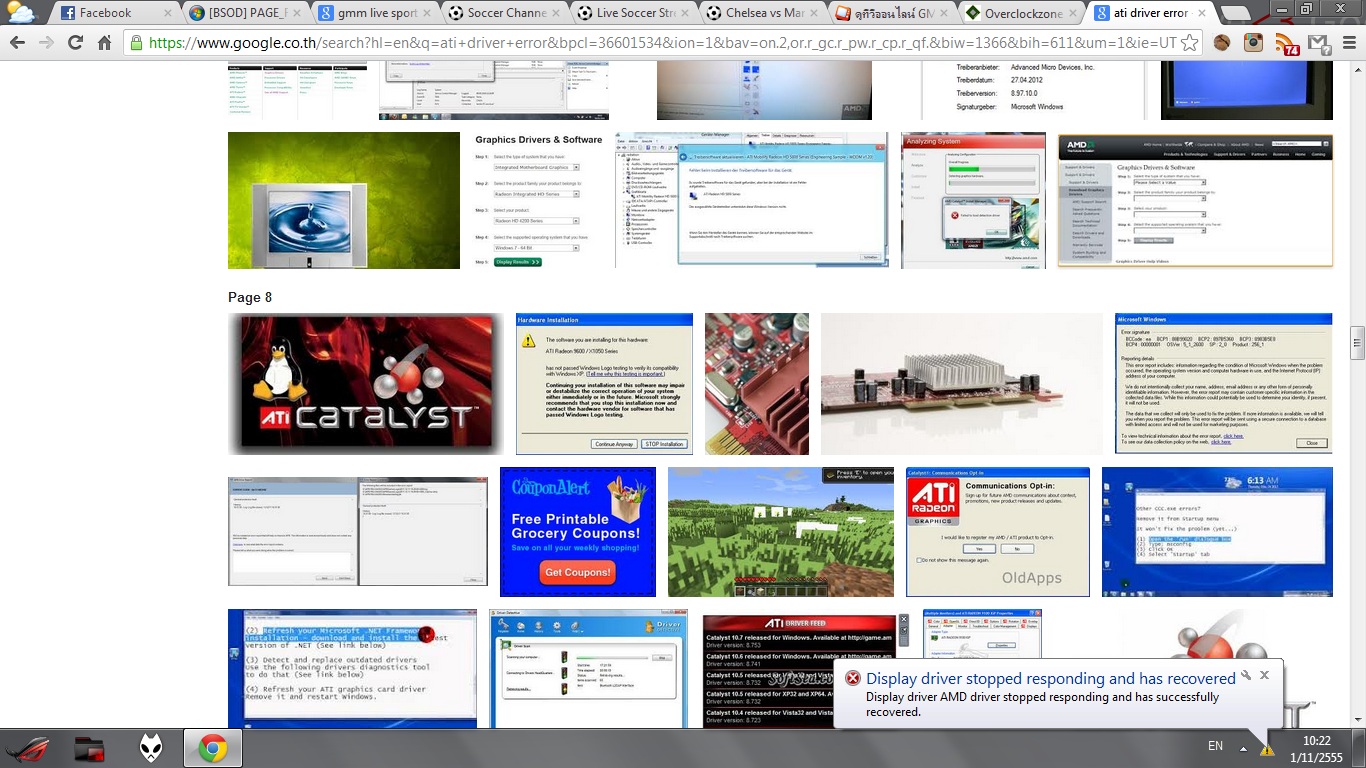
Task: Click the red error icon in notification
Action: pyautogui.click(x=853, y=678)
